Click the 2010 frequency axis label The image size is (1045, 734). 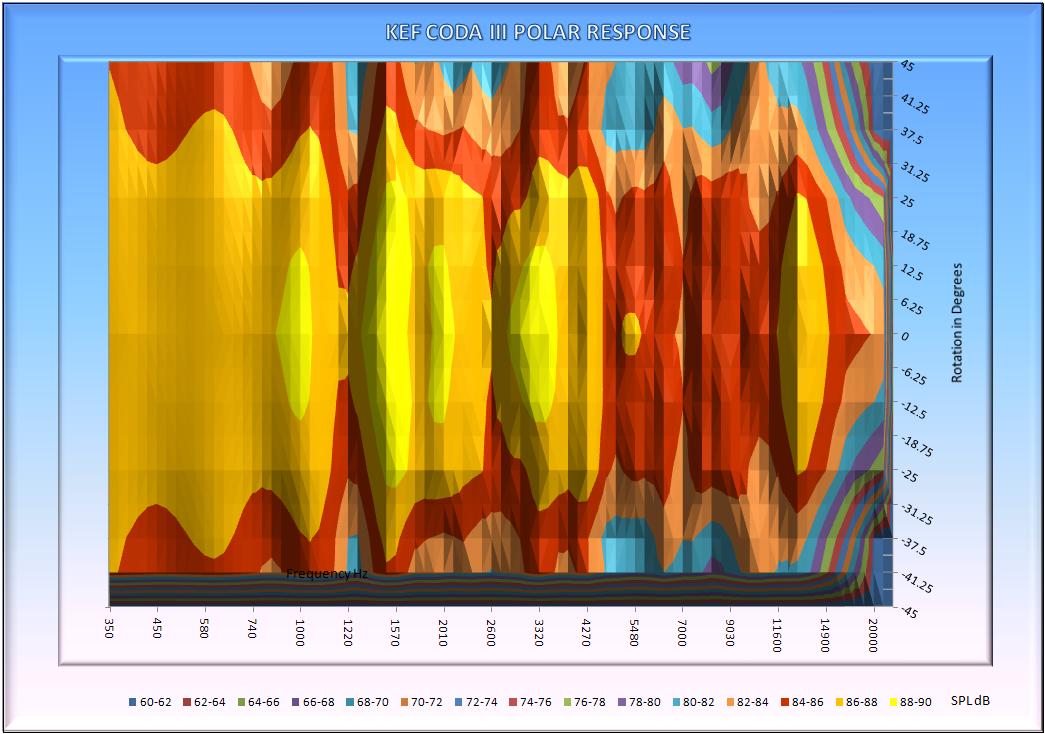point(443,631)
